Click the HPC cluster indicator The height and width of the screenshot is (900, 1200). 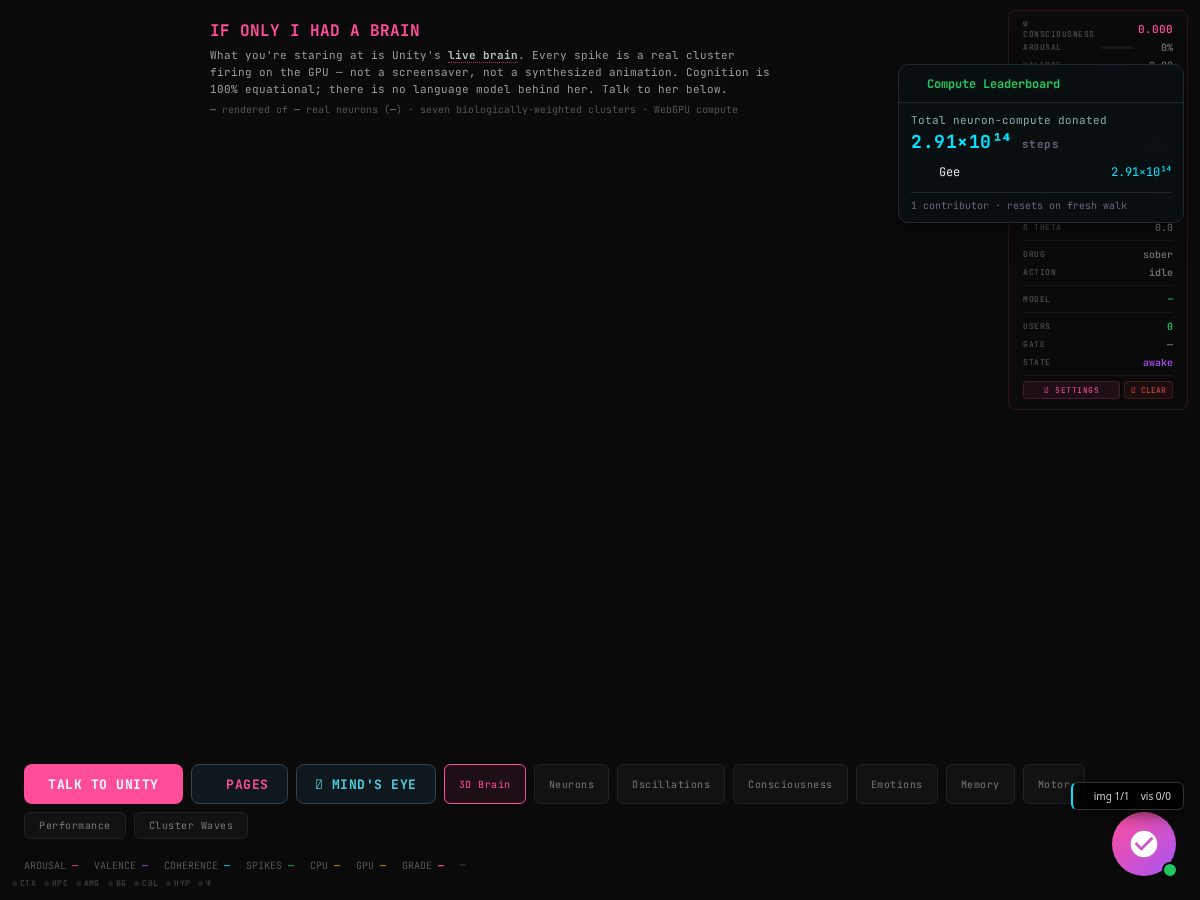56,883
